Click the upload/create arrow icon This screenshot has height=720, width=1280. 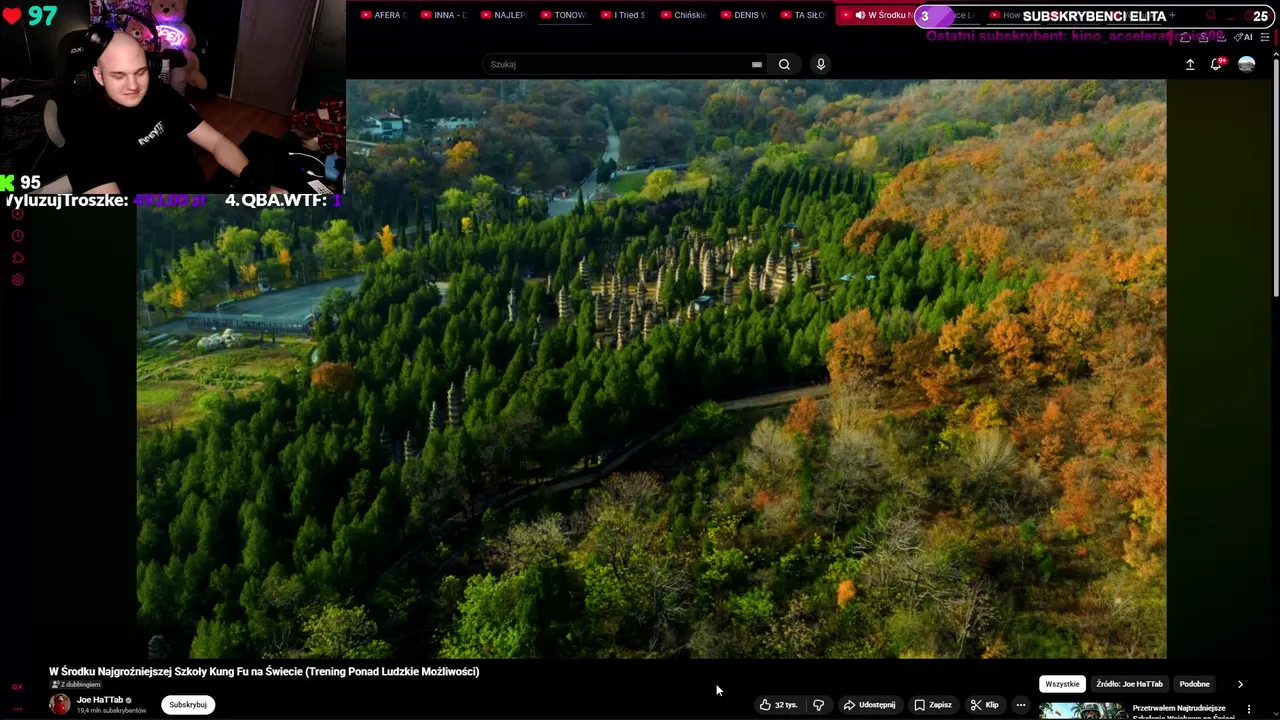tap(1190, 64)
